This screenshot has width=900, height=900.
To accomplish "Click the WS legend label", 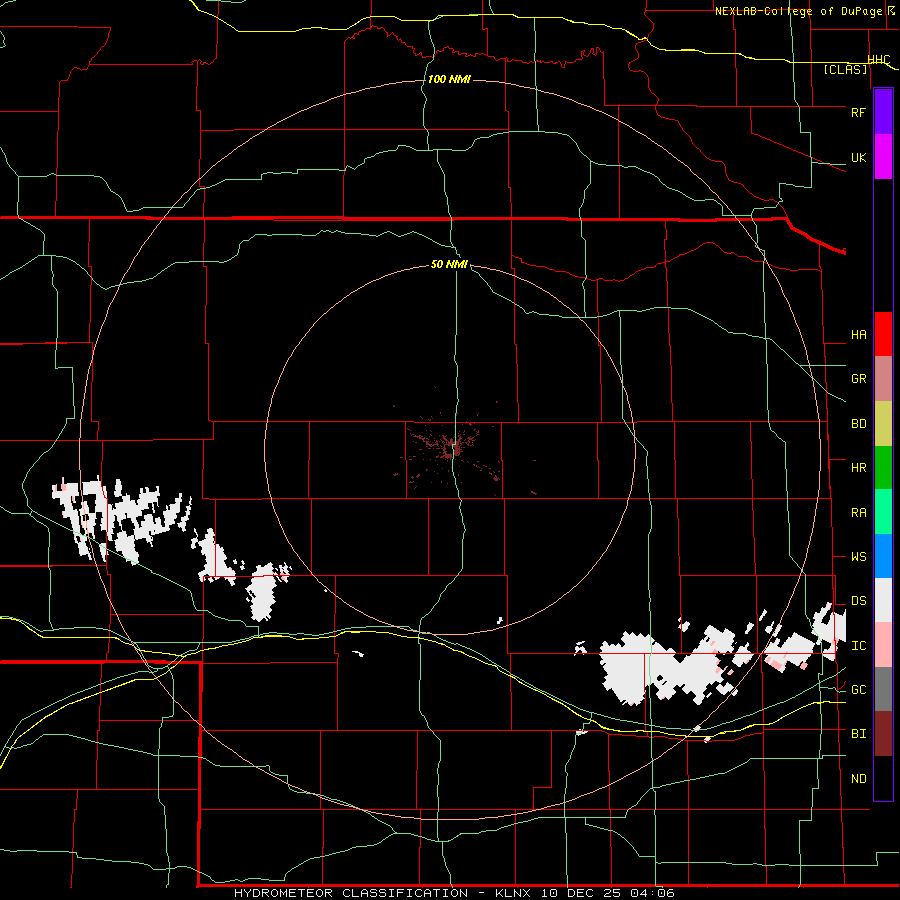I will pyautogui.click(x=859, y=557).
